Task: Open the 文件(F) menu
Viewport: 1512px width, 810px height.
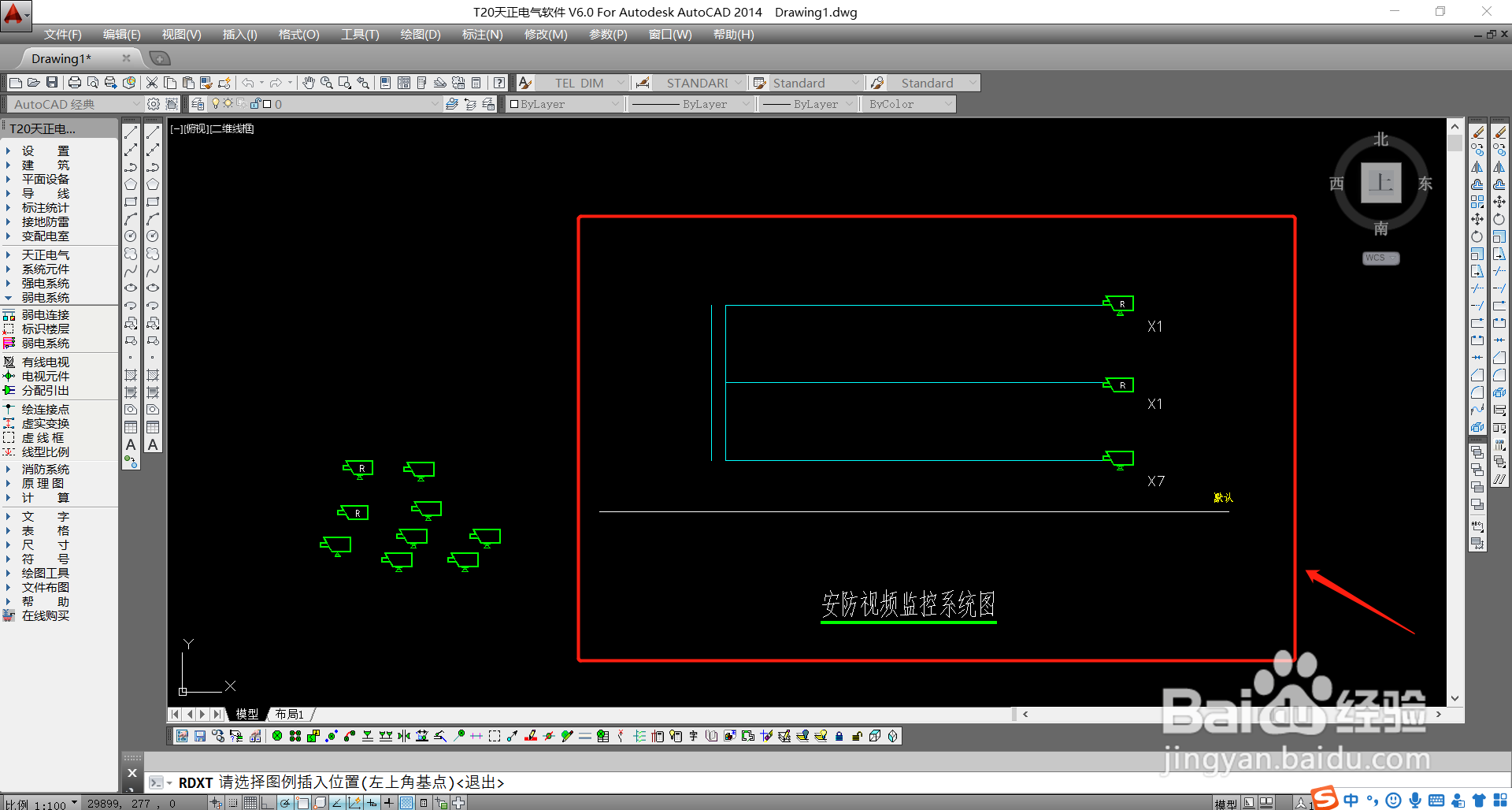Action: pyautogui.click(x=62, y=35)
